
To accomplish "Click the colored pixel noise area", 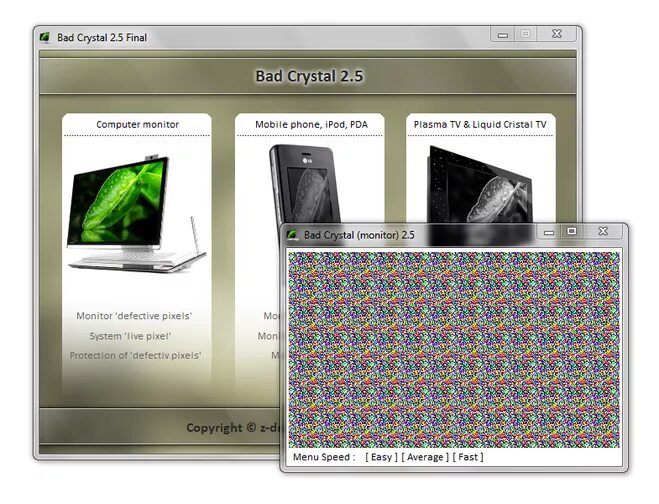I will (x=453, y=349).
